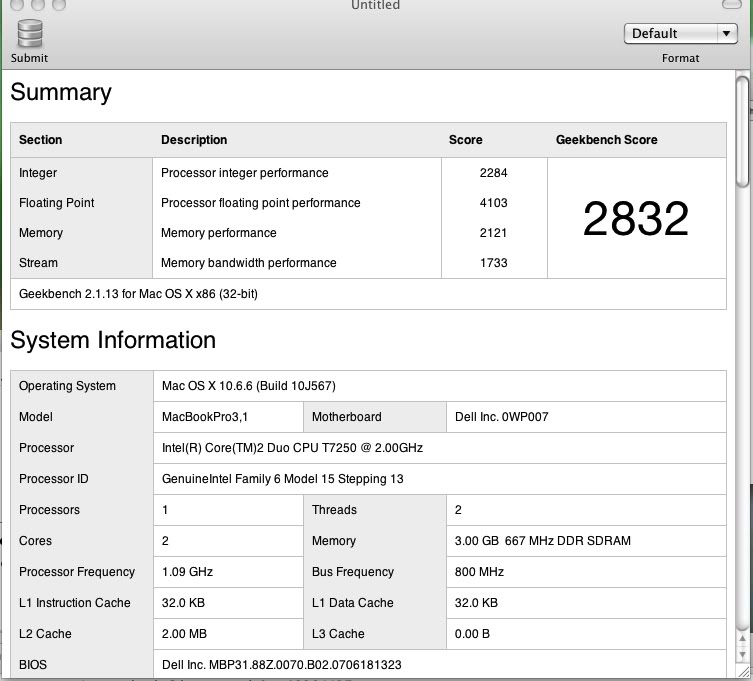
Task: Click the scrollbar up arrow
Action: click(743, 639)
